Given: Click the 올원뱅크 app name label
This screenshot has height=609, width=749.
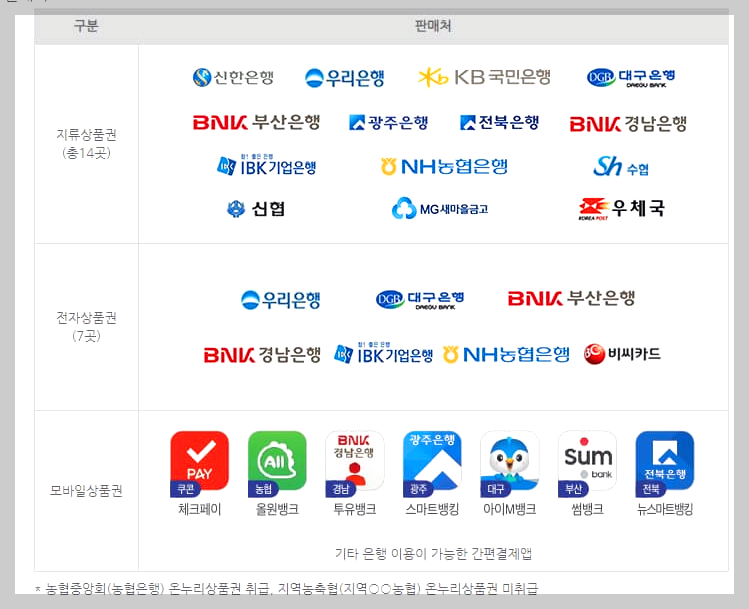Looking at the screenshot, I should pos(277,509).
